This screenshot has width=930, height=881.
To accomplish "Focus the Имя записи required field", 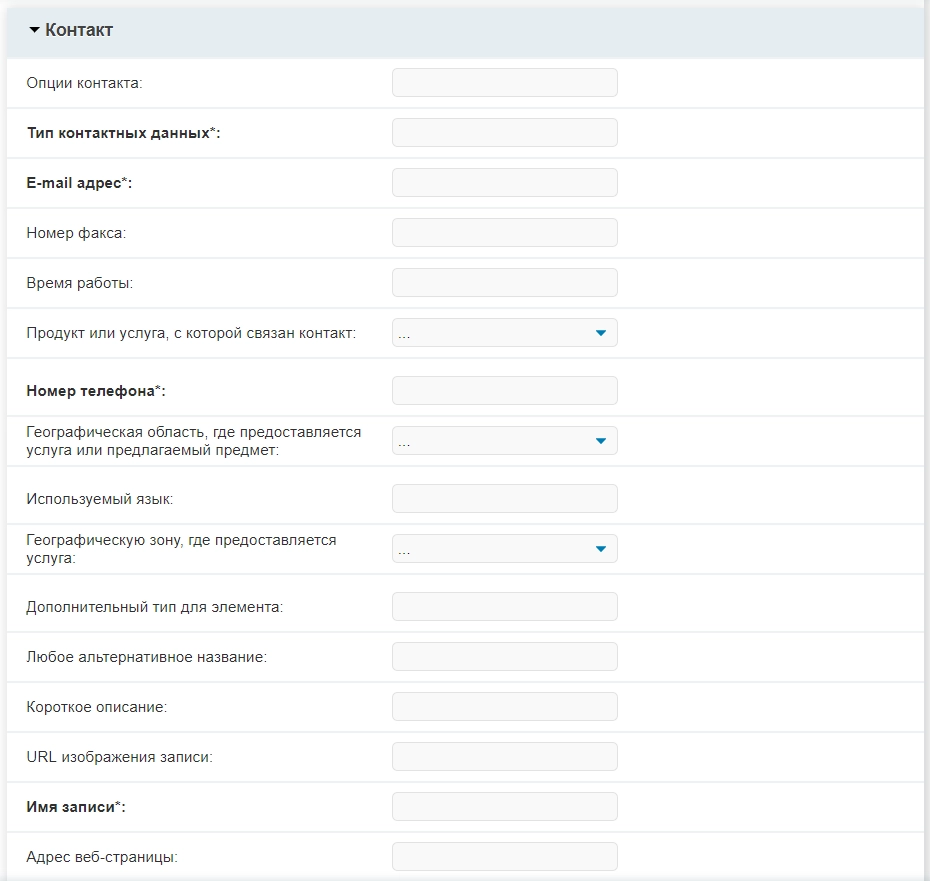I will pos(505,807).
